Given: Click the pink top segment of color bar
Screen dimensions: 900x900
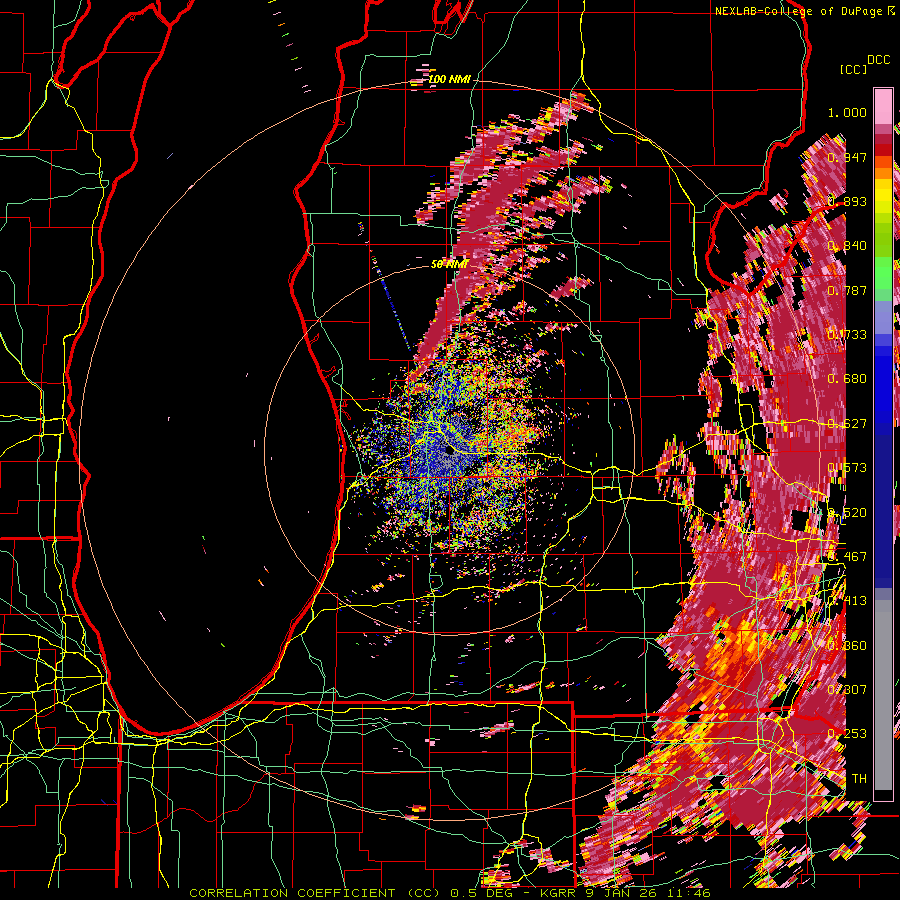Looking at the screenshot, I should pos(883,106).
